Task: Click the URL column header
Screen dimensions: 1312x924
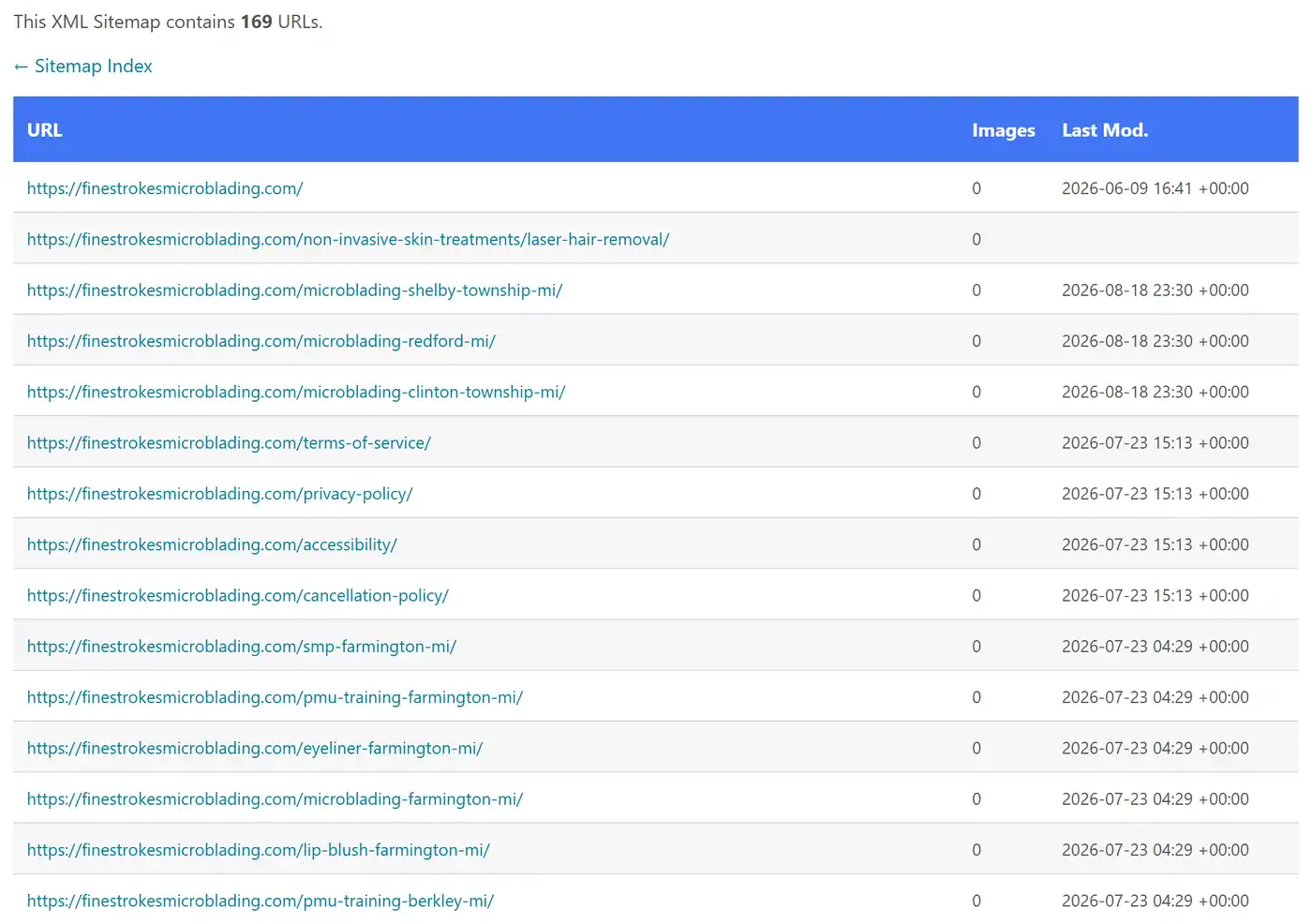Action: pos(45,130)
